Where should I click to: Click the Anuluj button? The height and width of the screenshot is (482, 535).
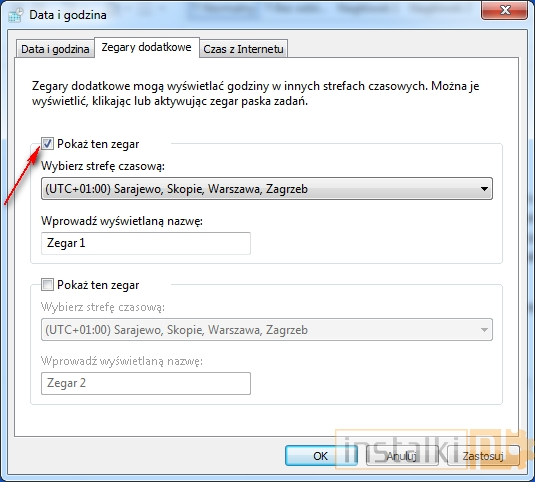pyautogui.click(x=402, y=456)
